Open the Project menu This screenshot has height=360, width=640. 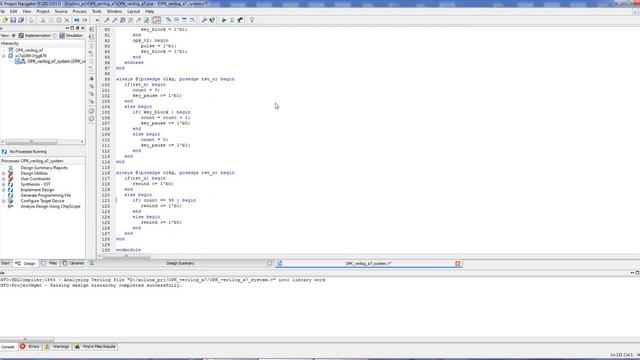point(43,11)
